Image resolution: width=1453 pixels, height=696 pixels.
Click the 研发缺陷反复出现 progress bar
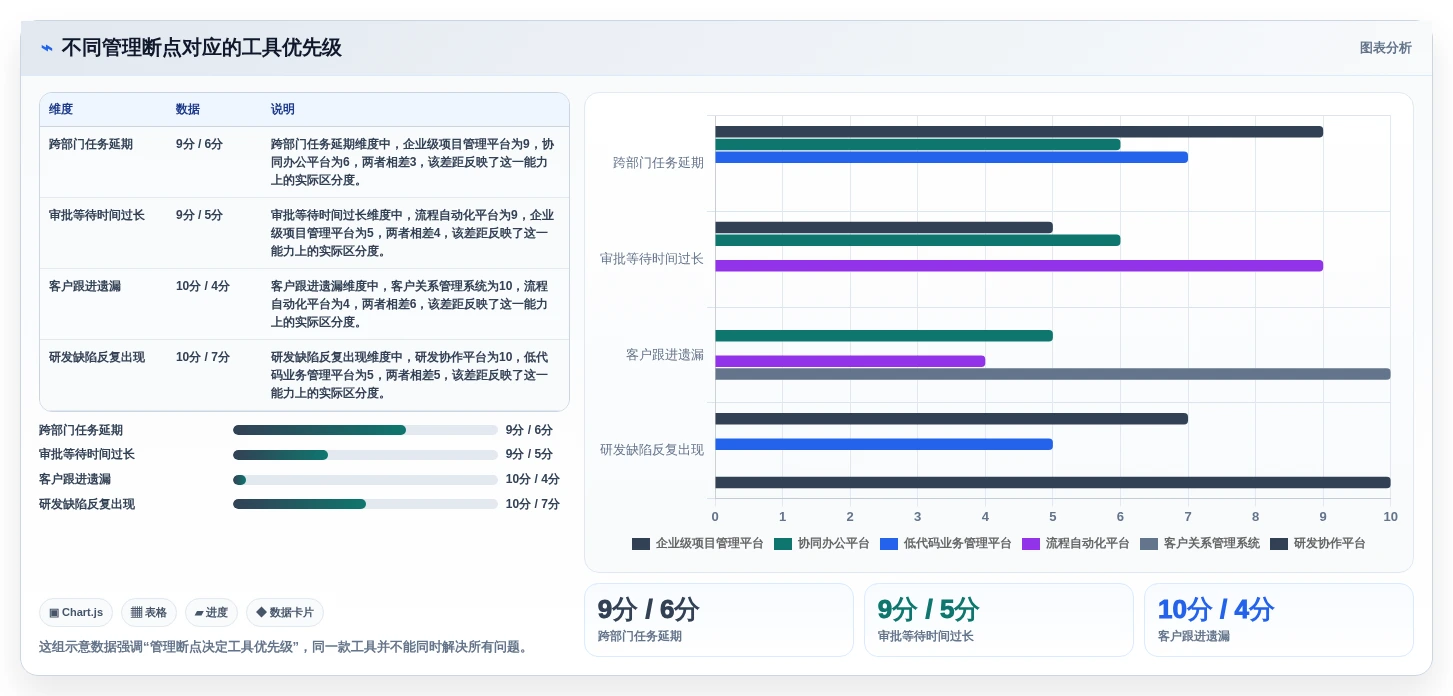[x=365, y=504]
